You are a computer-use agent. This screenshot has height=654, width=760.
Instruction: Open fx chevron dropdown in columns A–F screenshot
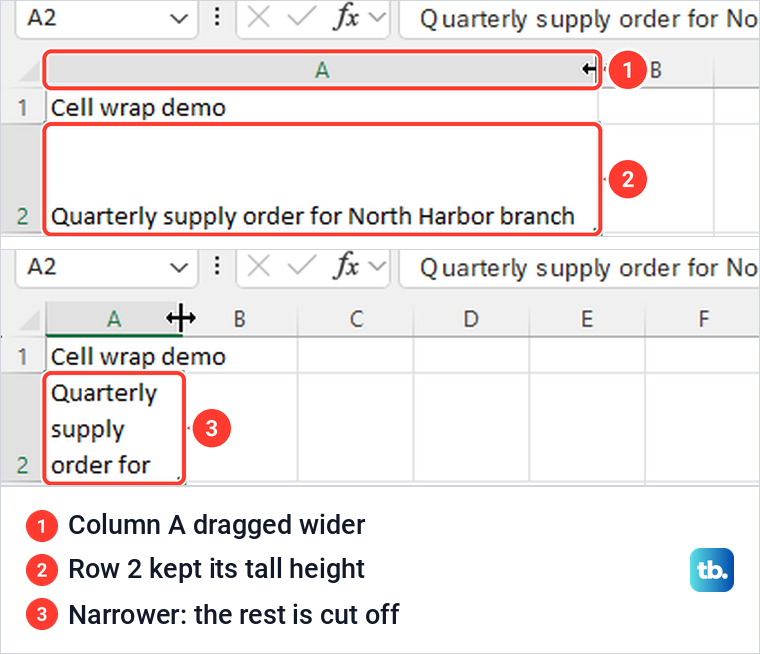(377, 267)
